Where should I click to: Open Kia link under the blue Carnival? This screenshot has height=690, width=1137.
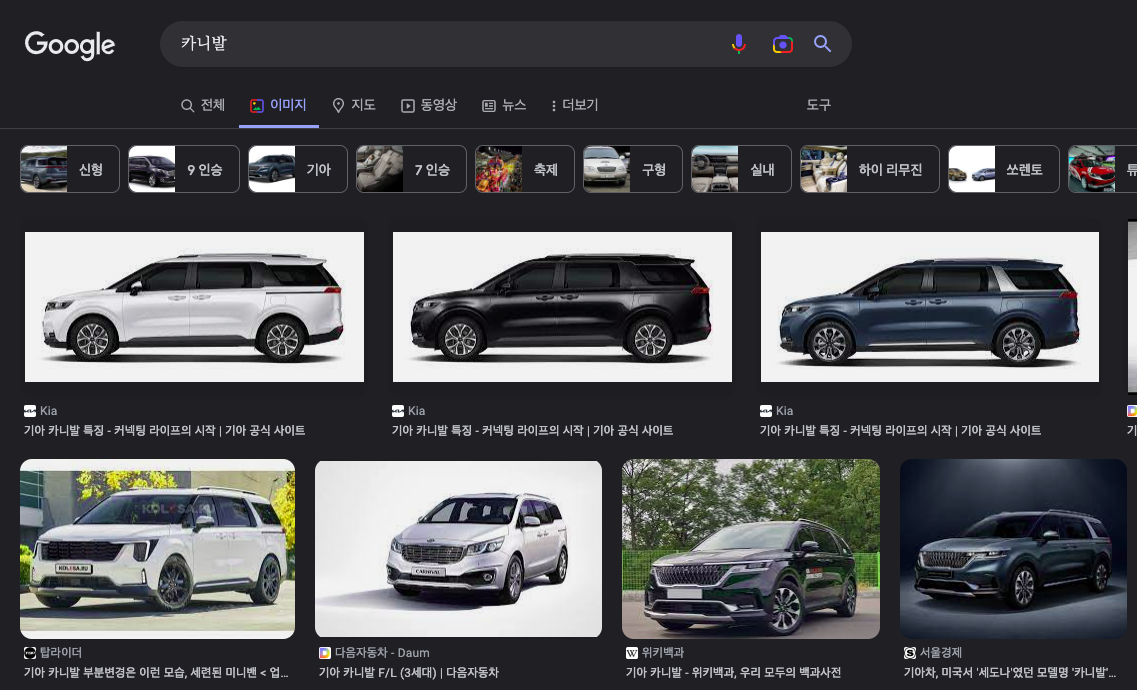[900, 431]
